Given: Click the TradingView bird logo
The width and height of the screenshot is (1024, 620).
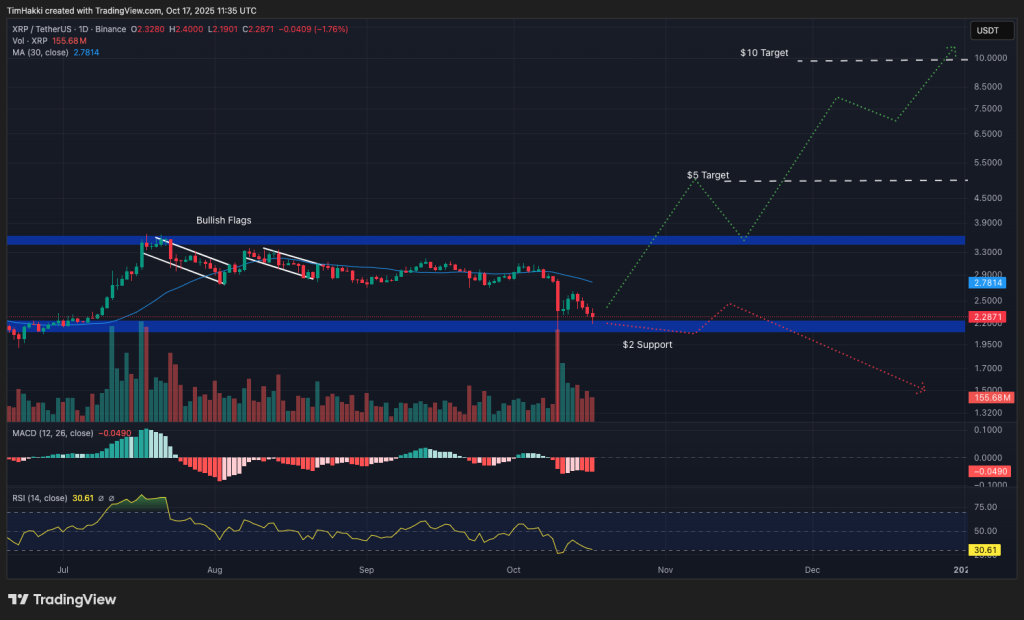Looking at the screenshot, I should 18,599.
